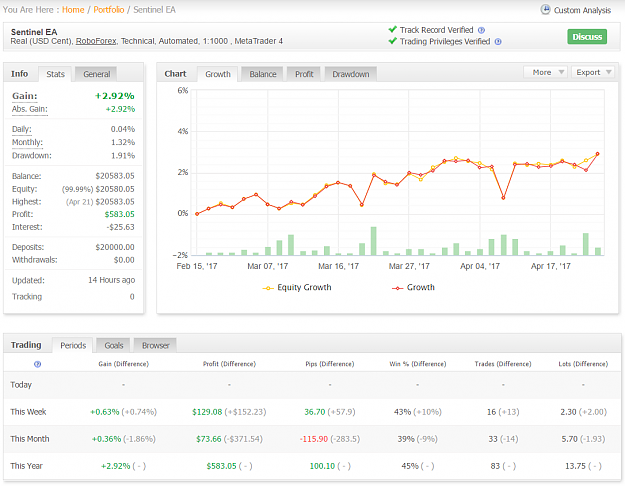625x486 pixels.
Task: Click the Withdrawals value $0.00
Action: pos(124,260)
